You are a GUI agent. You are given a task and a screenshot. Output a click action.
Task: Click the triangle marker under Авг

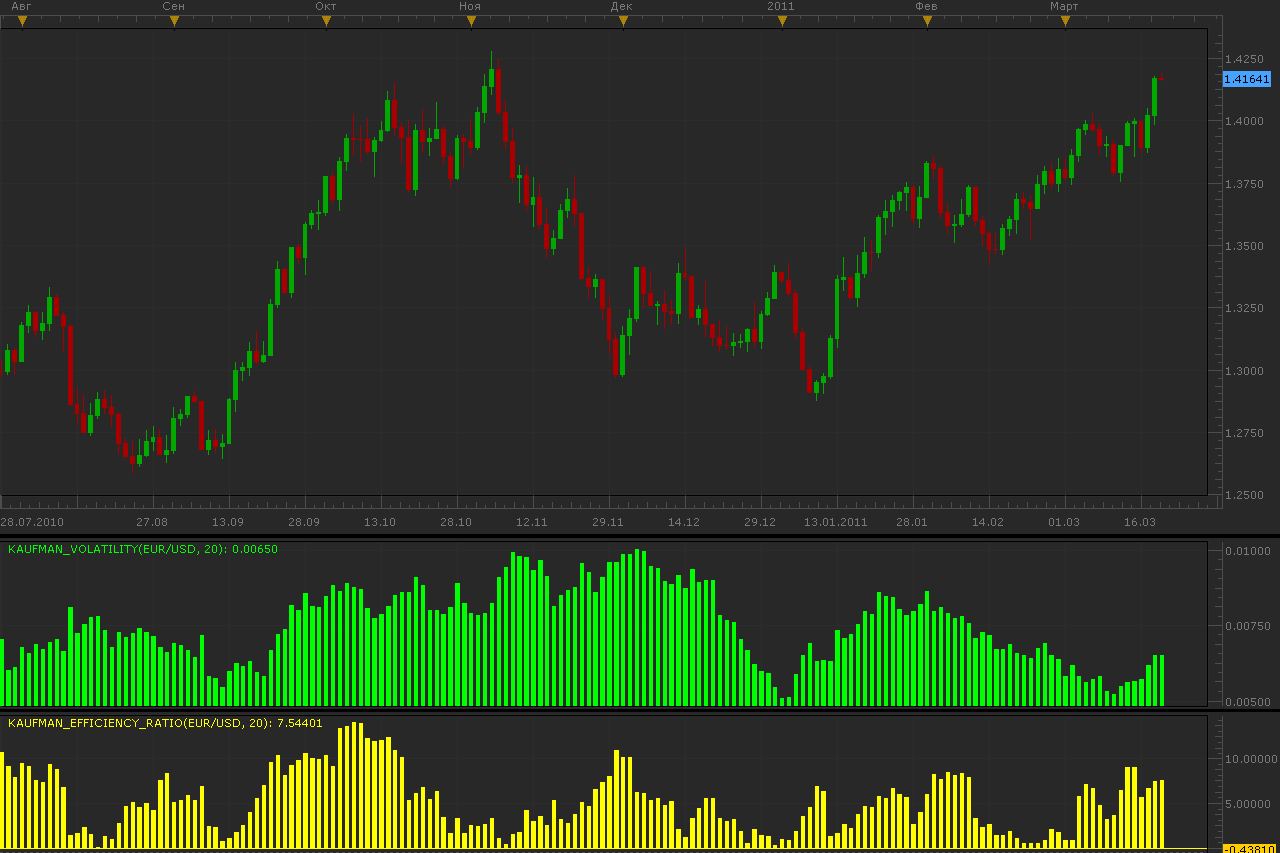pyautogui.click(x=22, y=21)
